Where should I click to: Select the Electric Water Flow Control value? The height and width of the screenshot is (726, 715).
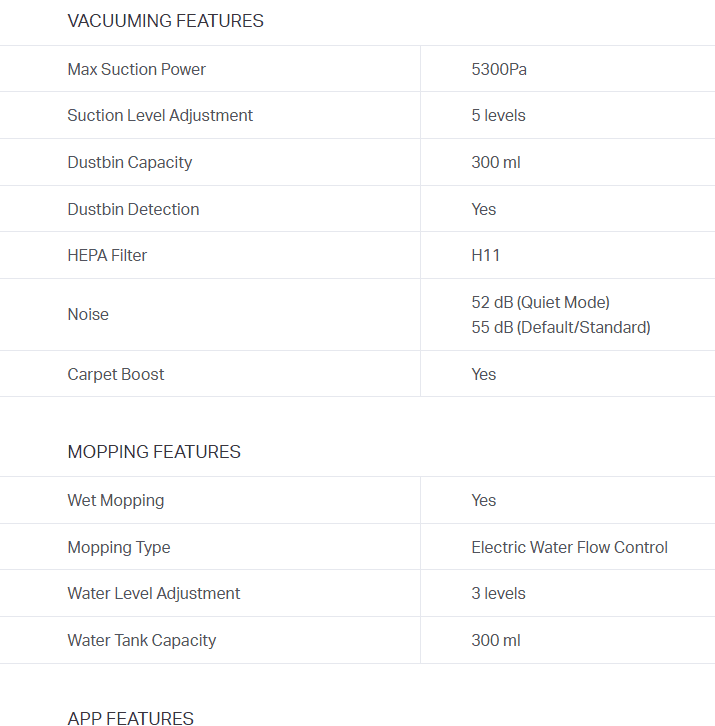coord(569,547)
